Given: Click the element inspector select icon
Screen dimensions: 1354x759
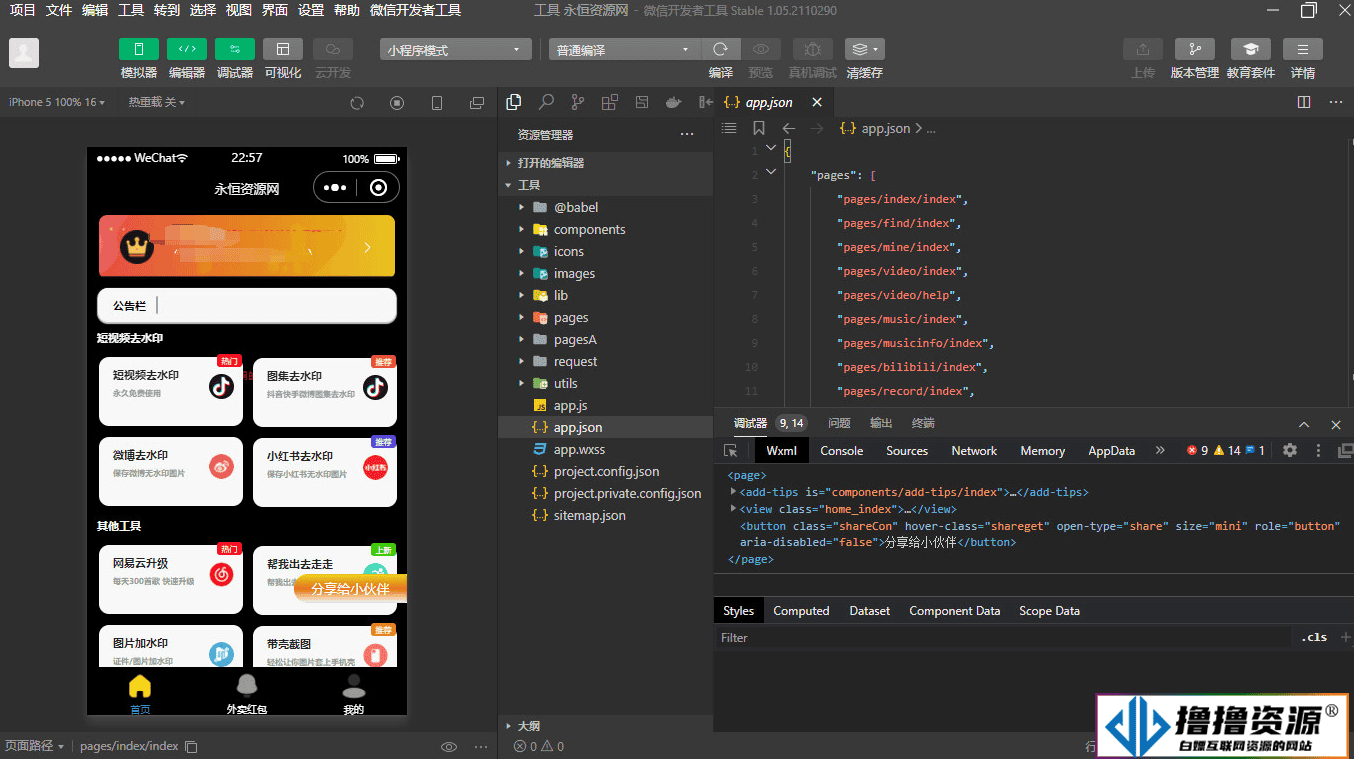Looking at the screenshot, I should [731, 451].
